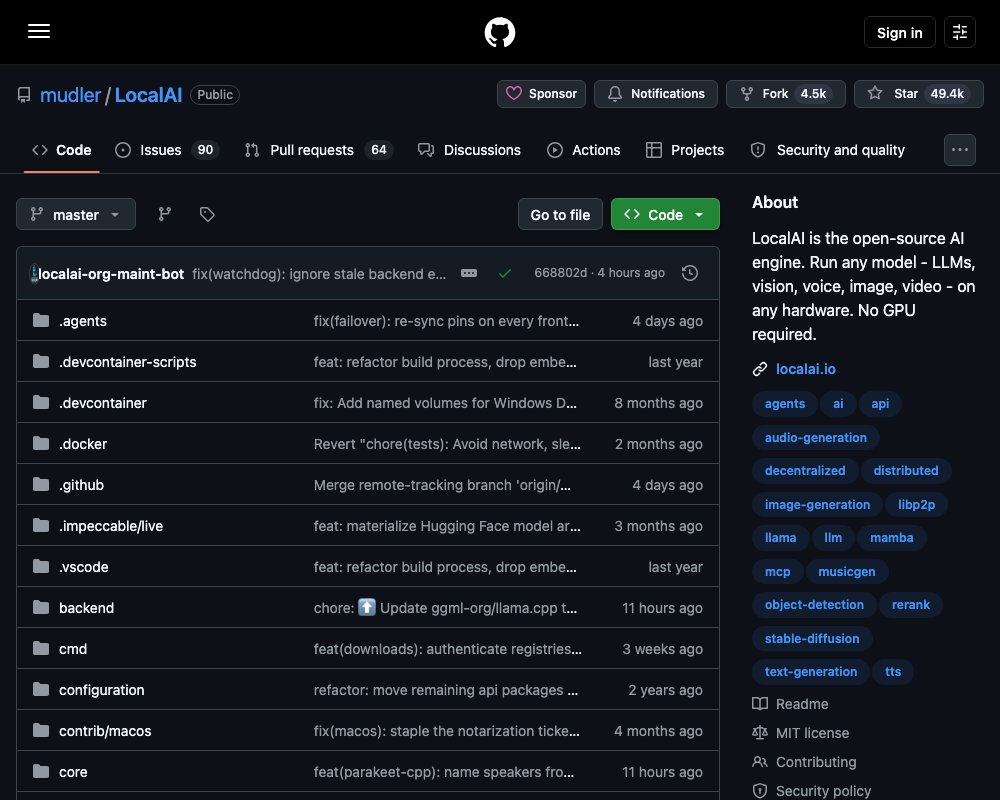Click the decentralized topic tag
Image resolution: width=1000 pixels, height=800 pixels.
point(805,470)
